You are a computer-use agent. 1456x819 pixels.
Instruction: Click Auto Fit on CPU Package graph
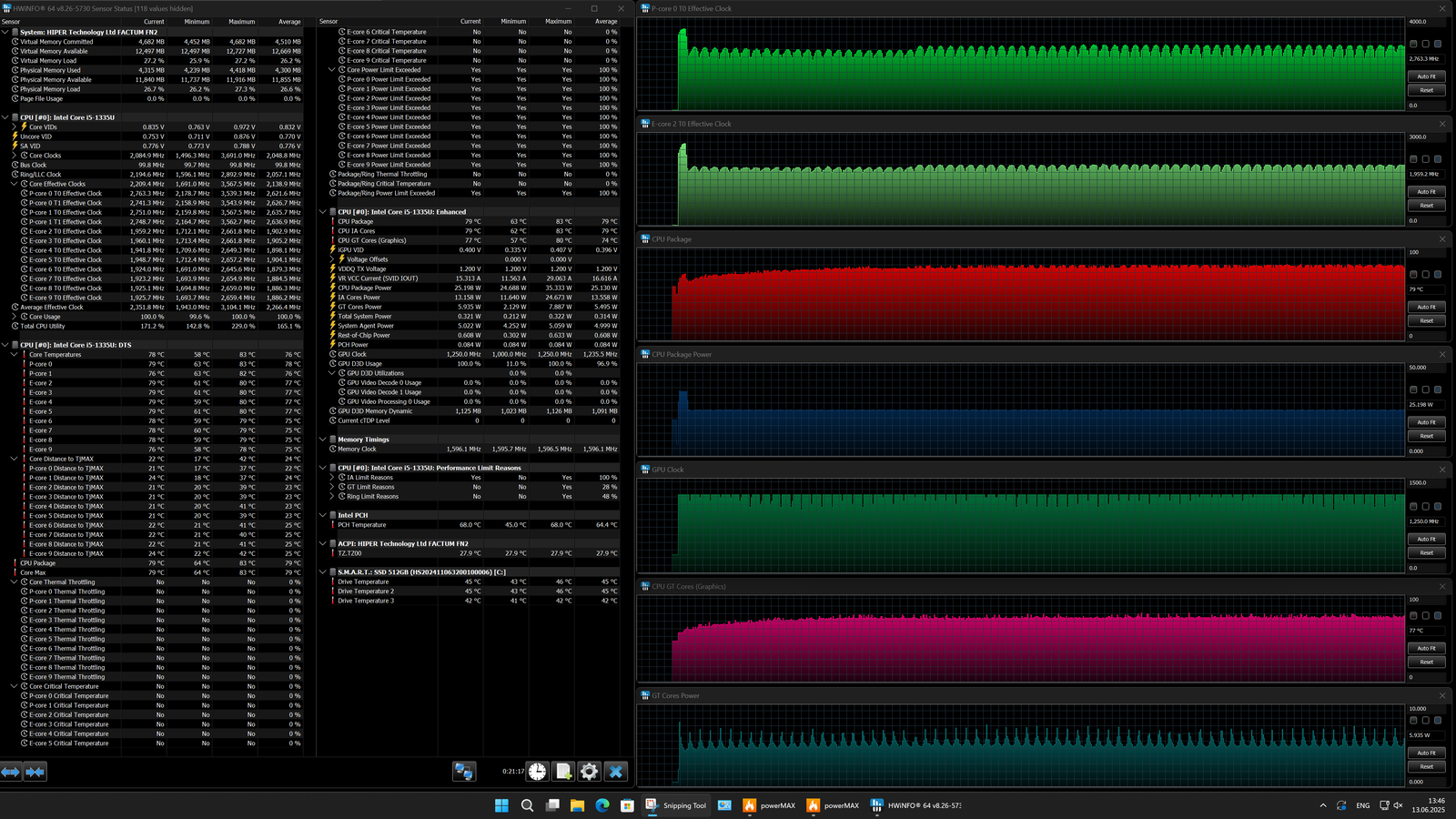click(x=1426, y=307)
